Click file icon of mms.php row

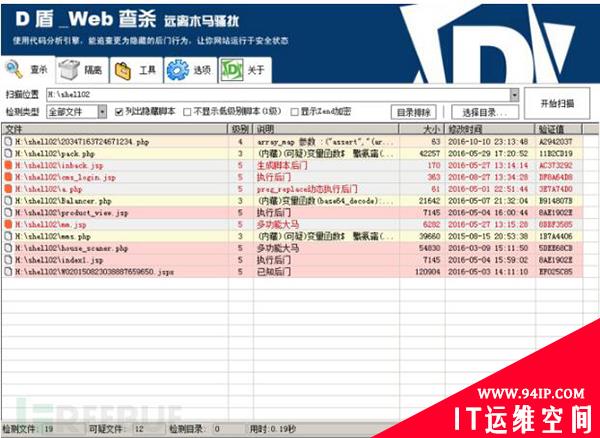pyautogui.click(x=8, y=236)
